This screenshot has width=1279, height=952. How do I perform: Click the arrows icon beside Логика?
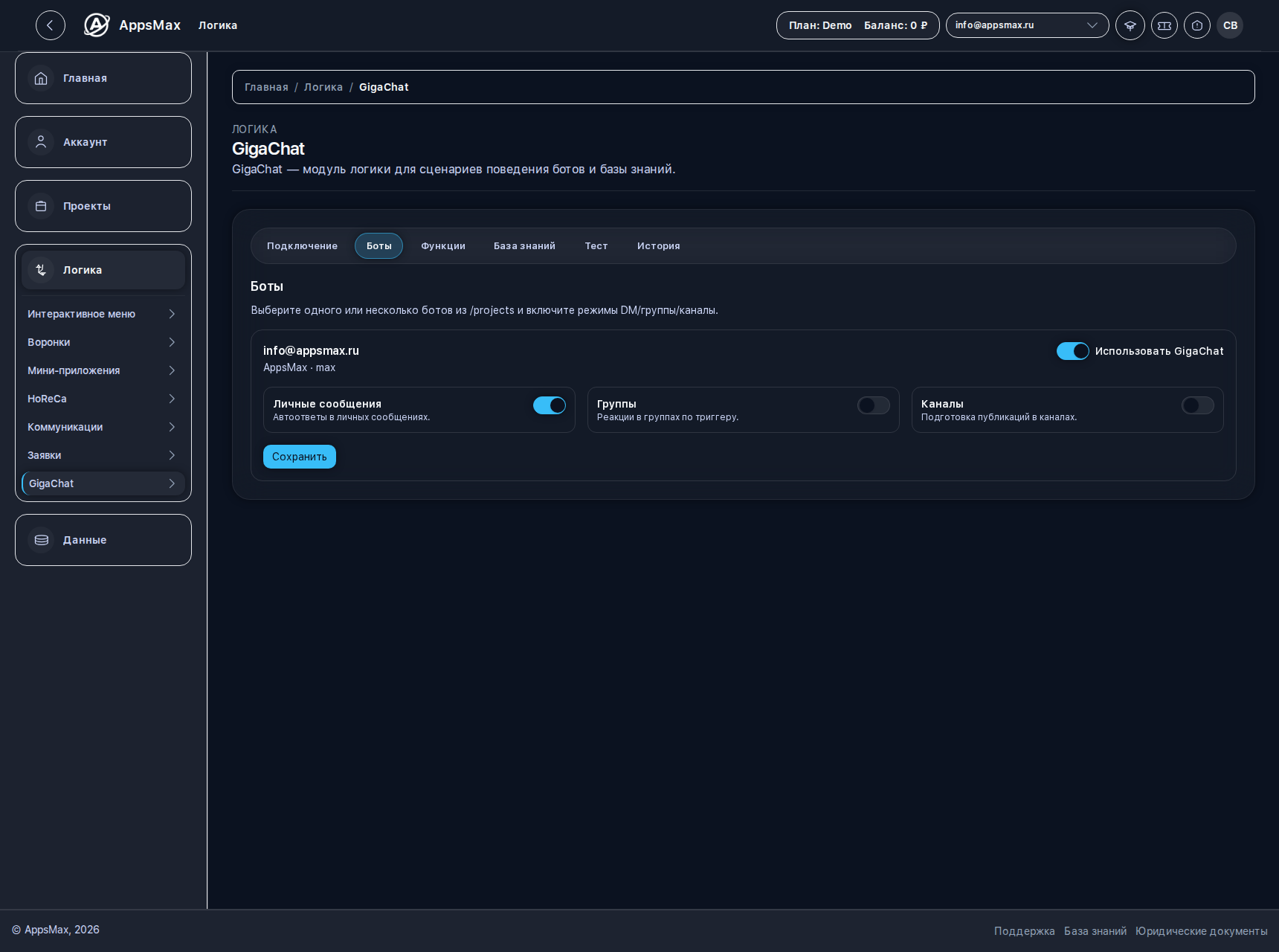pyautogui.click(x=41, y=270)
